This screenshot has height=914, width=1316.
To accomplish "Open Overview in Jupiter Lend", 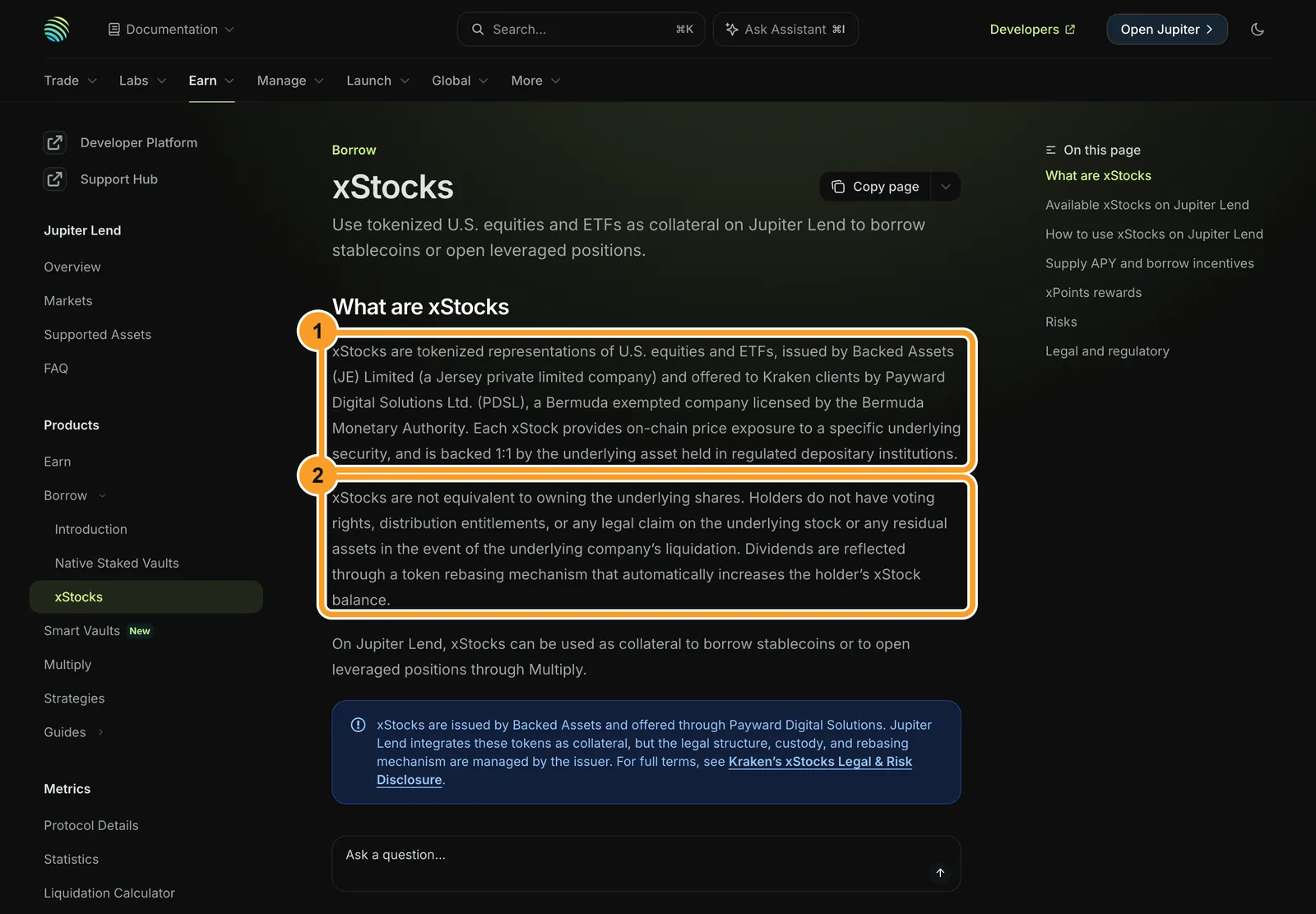I will (72, 267).
